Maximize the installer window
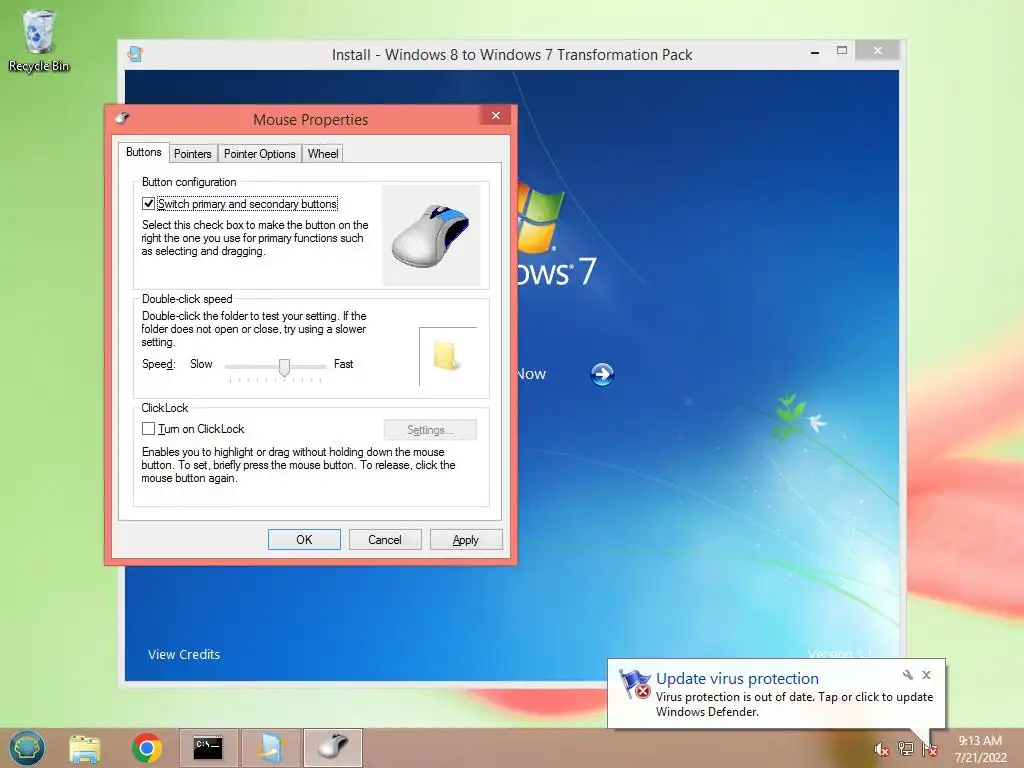 click(842, 50)
